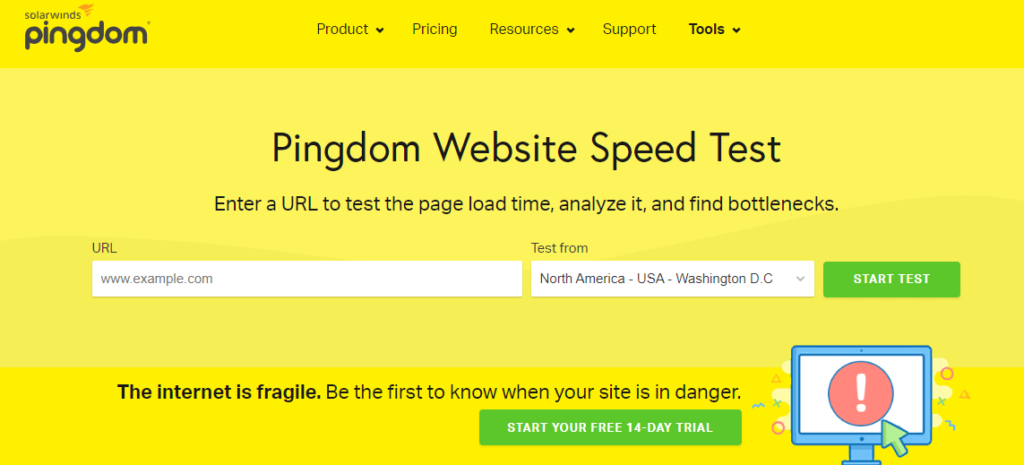Screen dimensions: 1024x465
Task: Expand the Product menu arrow
Action: coord(380,31)
